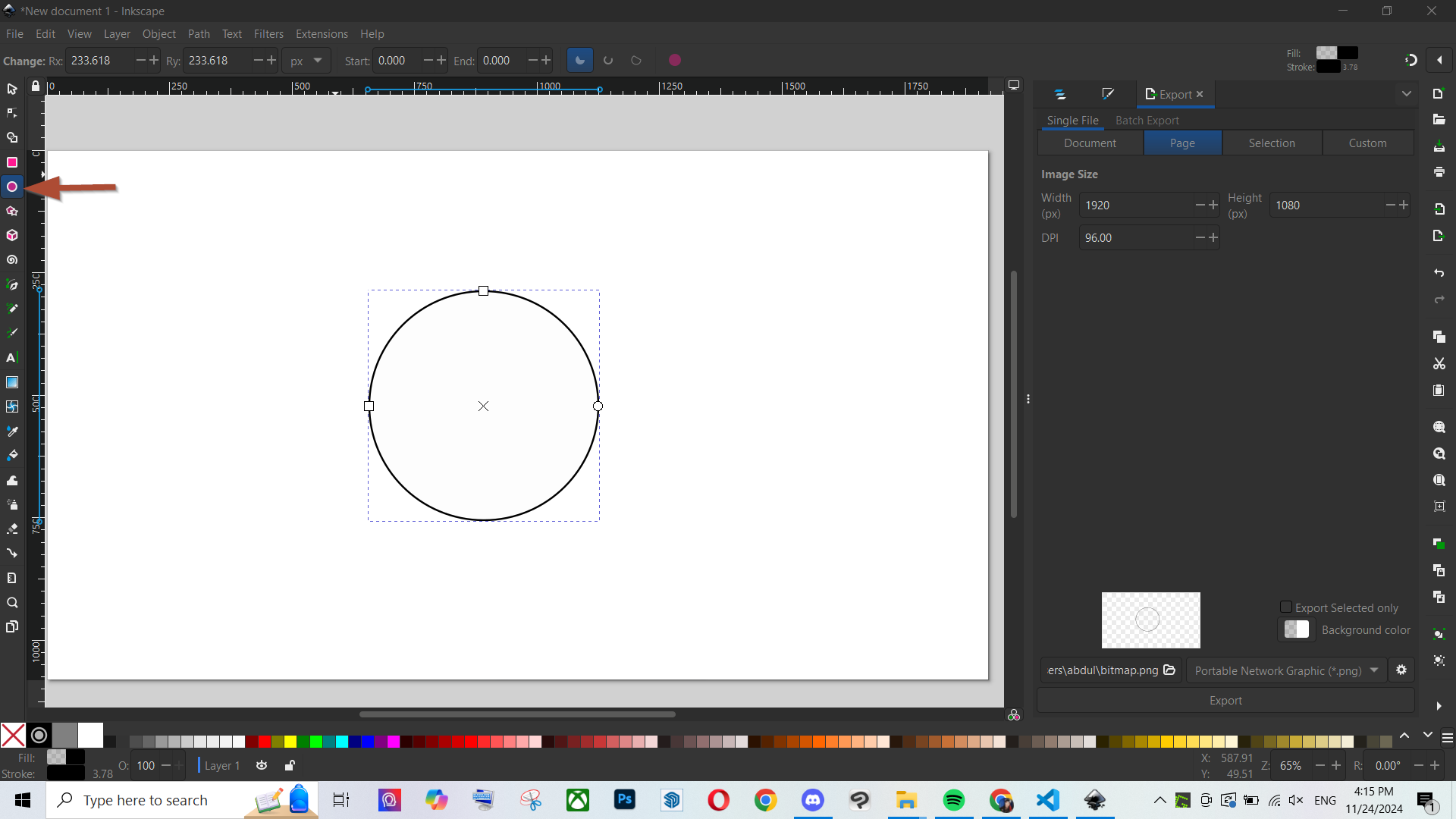Click the Export button
The image size is (1456, 819).
(x=1226, y=700)
